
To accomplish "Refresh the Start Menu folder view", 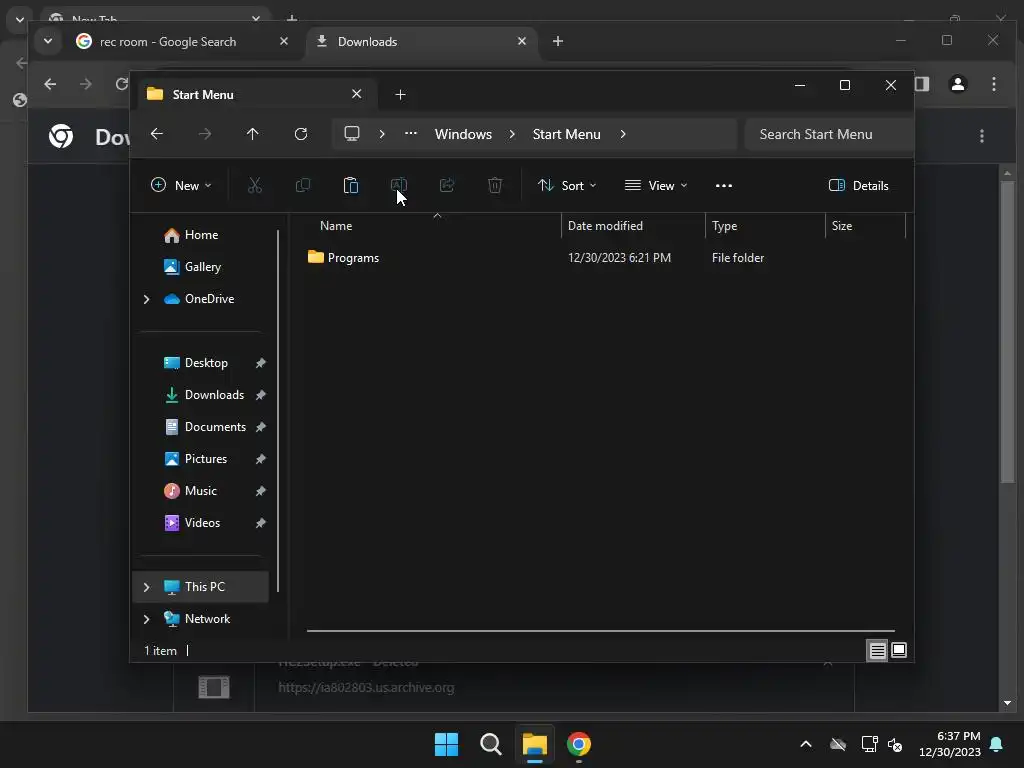I will coord(300,134).
